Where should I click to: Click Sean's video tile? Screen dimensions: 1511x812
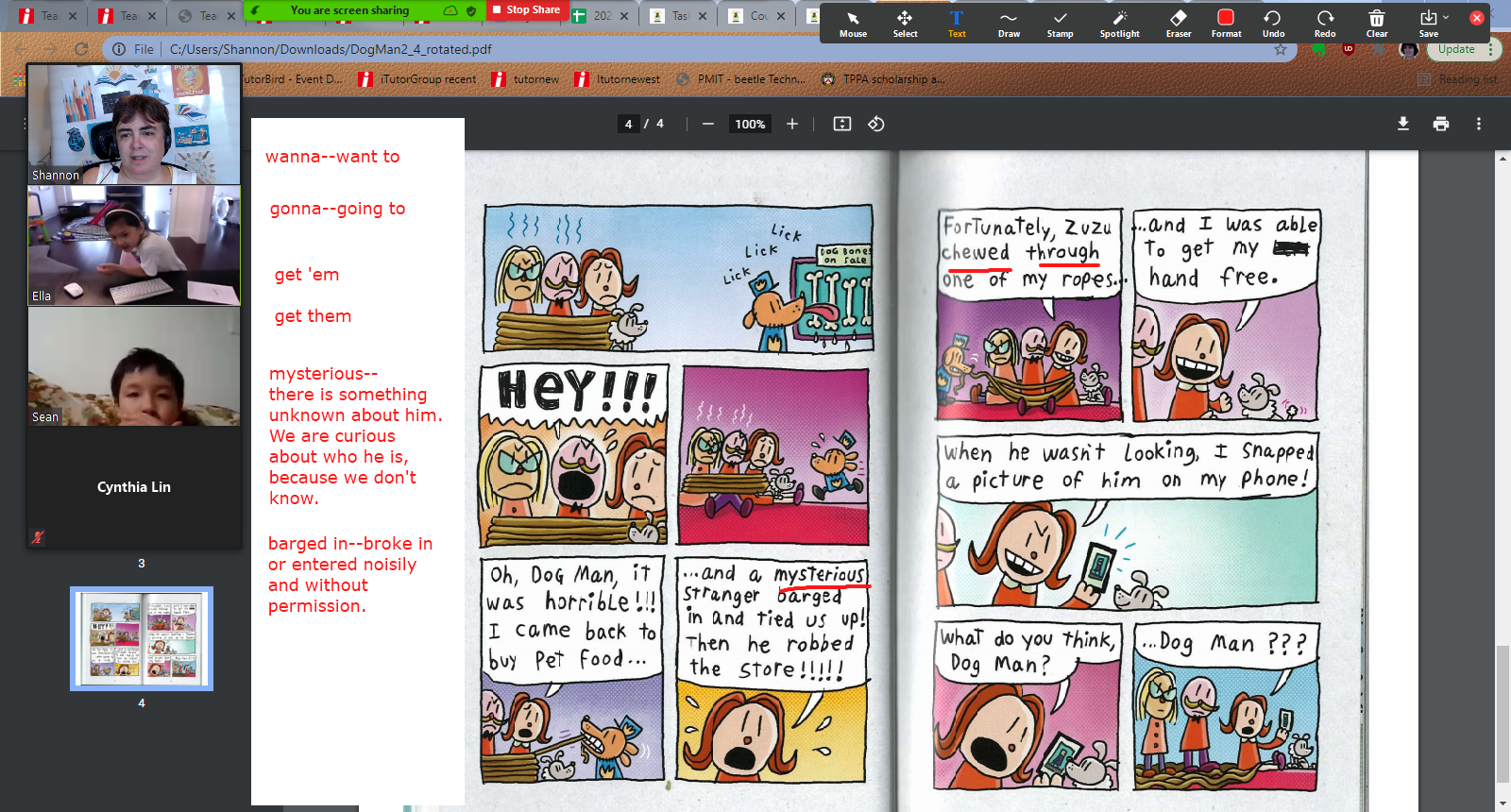point(134,366)
